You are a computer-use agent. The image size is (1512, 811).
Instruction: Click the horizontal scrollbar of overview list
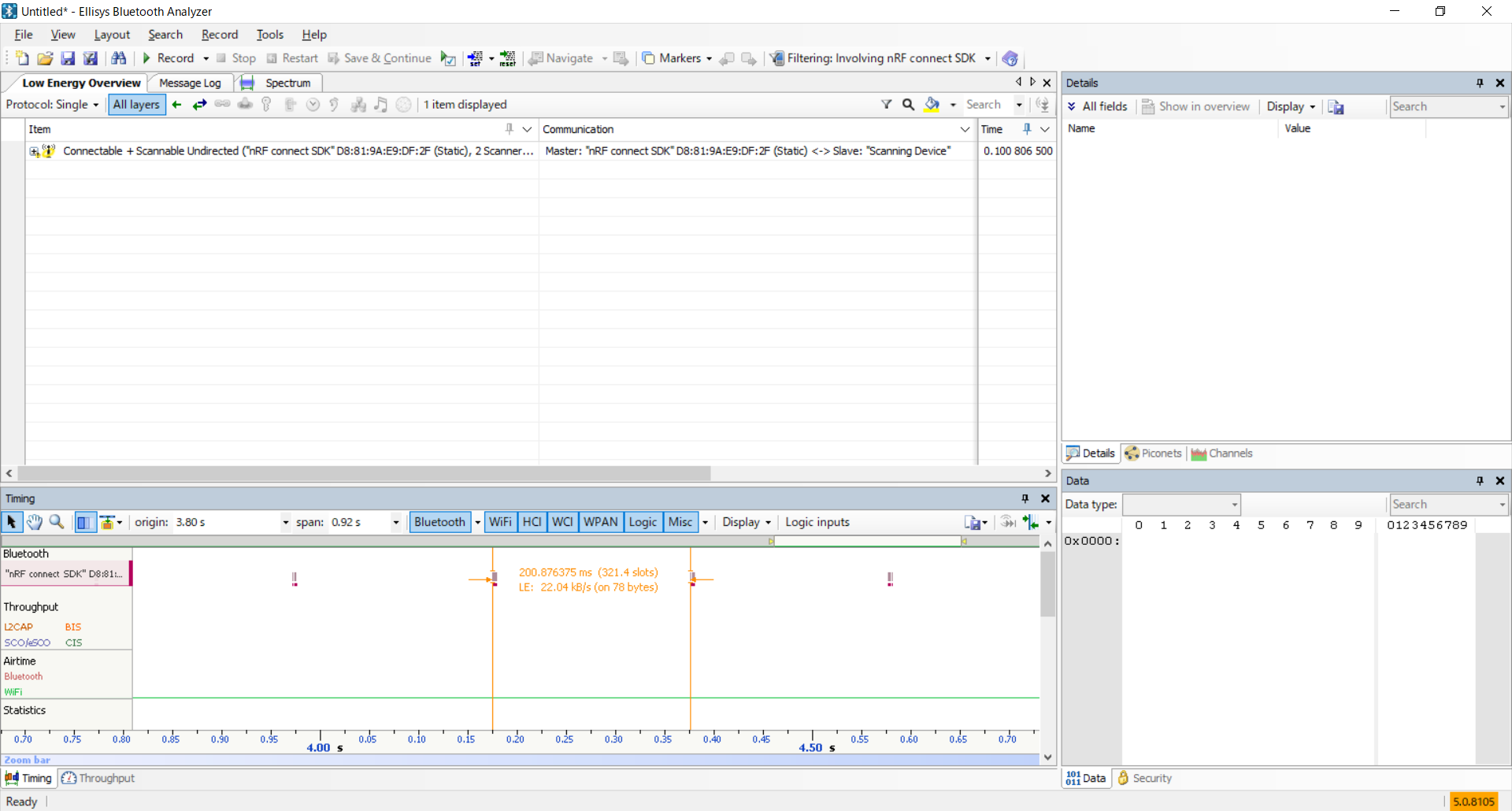[364, 473]
